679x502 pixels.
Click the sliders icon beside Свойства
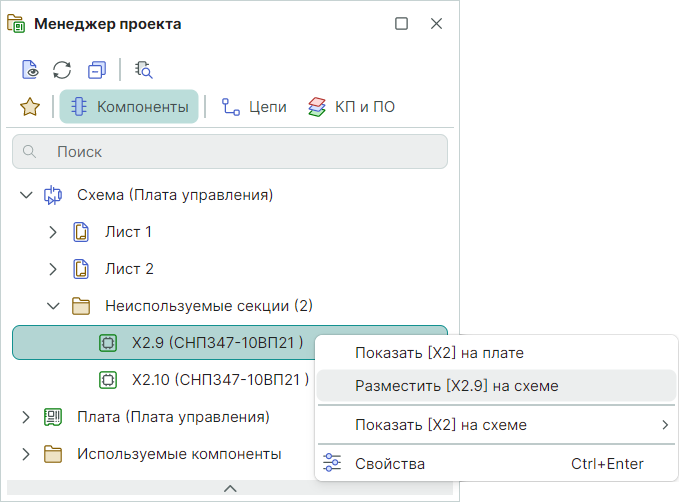332,463
